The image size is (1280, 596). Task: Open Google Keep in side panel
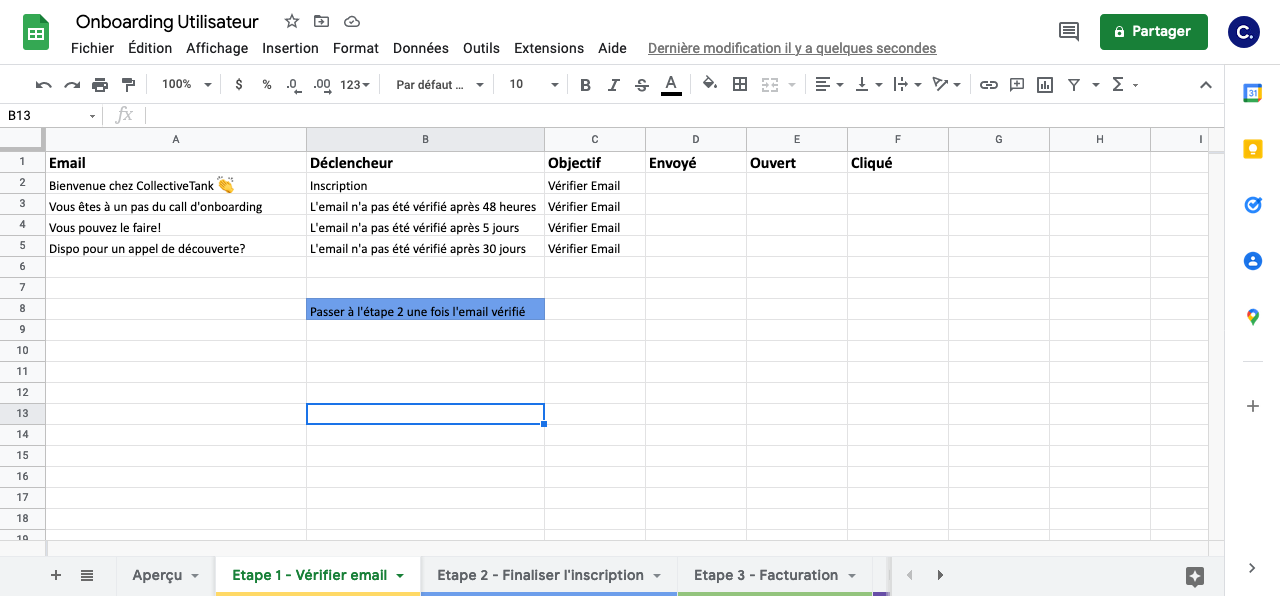[1252, 150]
